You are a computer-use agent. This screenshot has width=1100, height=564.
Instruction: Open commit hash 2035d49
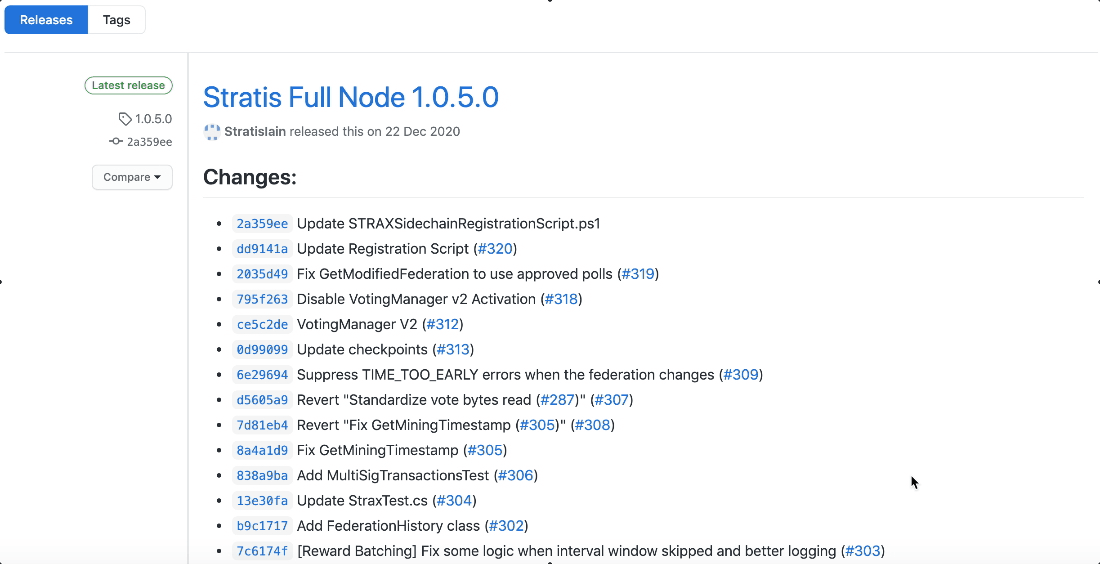tap(262, 274)
